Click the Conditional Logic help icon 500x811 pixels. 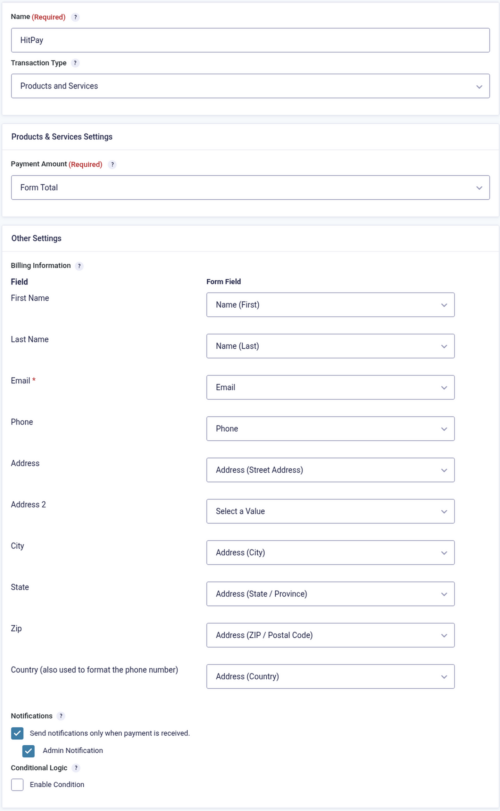coord(76,768)
